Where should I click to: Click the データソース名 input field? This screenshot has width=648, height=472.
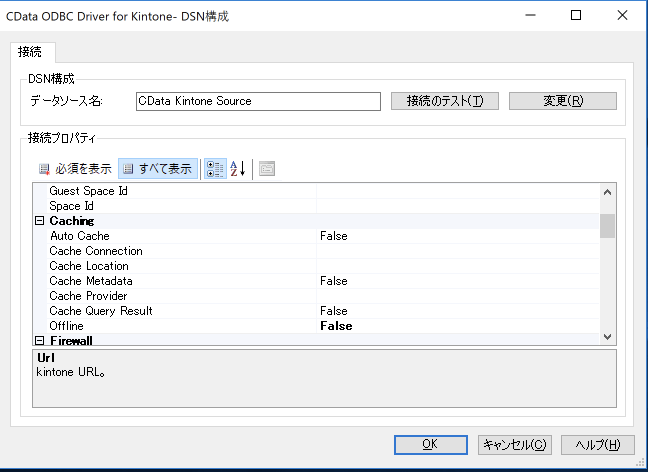point(258,101)
